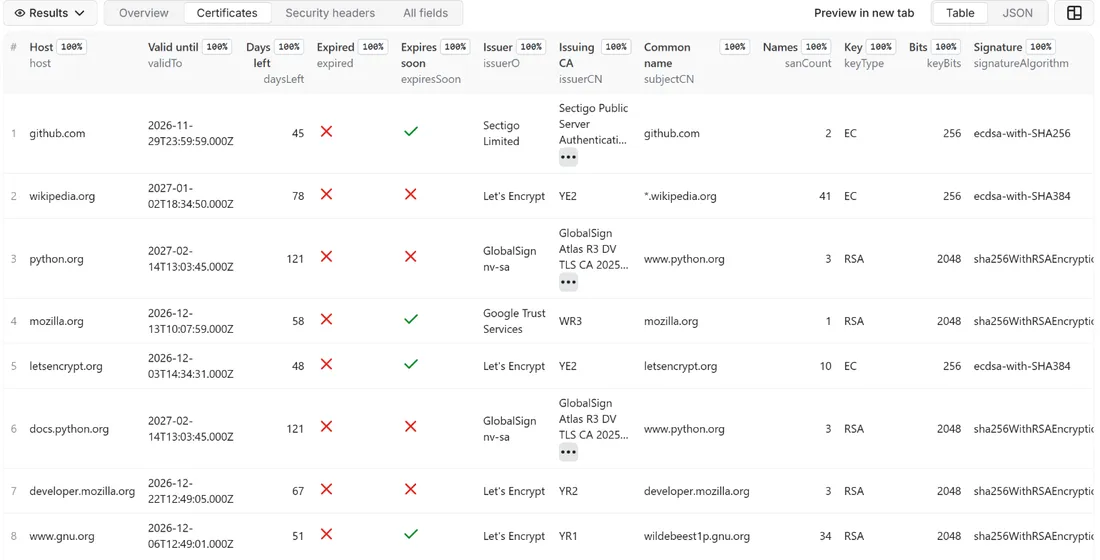Switch to the All fields tab
The image size is (1100, 560).
tap(425, 13)
